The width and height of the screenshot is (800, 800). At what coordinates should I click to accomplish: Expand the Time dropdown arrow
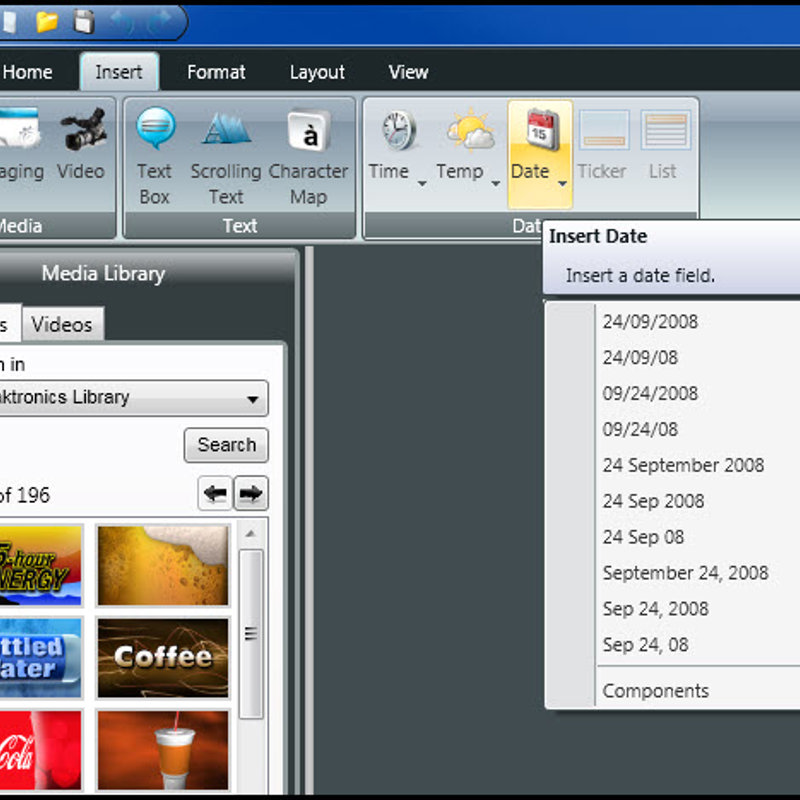pyautogui.click(x=422, y=183)
